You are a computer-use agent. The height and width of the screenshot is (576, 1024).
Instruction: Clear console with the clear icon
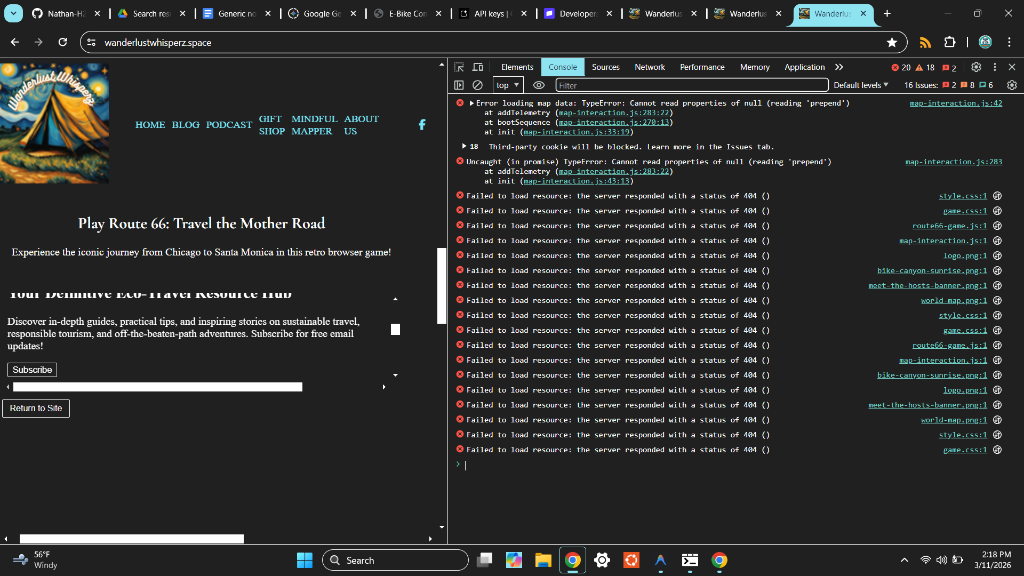(x=477, y=85)
